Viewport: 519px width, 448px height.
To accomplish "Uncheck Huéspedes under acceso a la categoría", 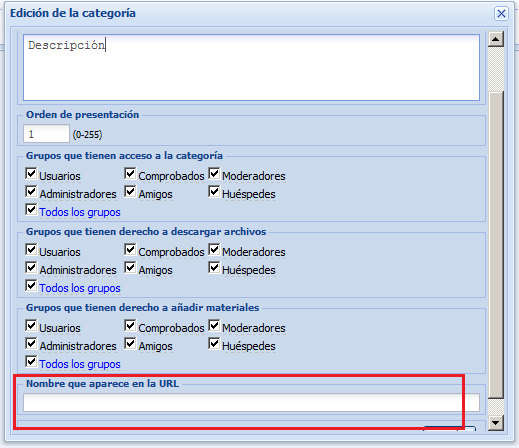I will 214,191.
